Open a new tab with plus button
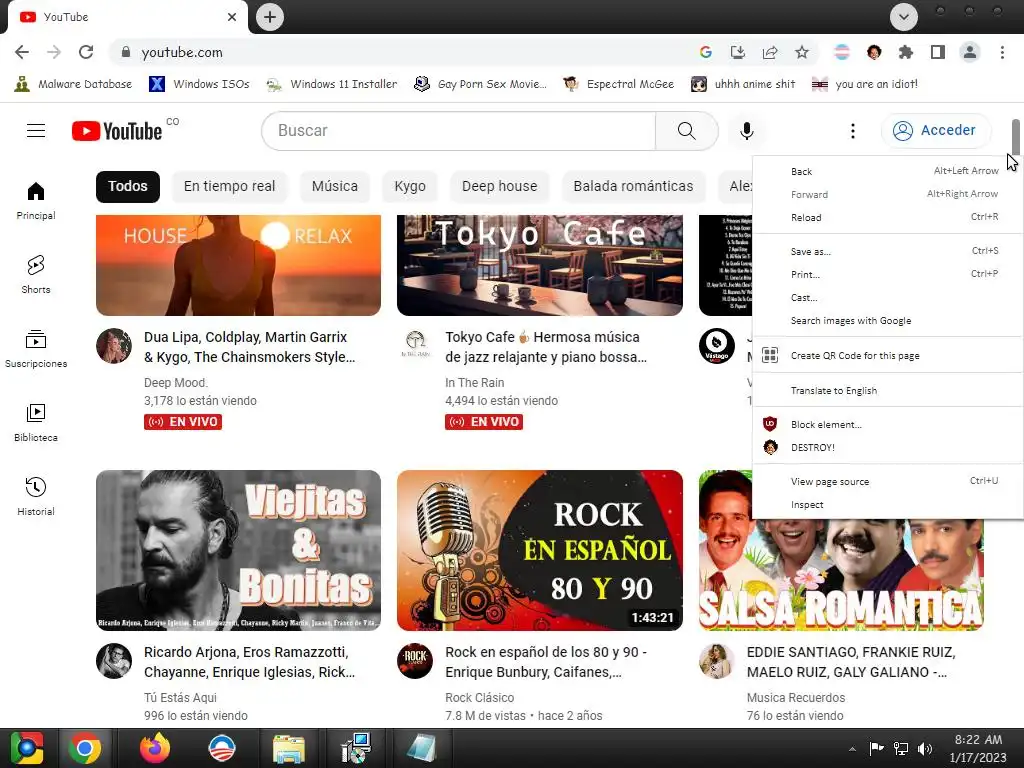 pyautogui.click(x=270, y=17)
